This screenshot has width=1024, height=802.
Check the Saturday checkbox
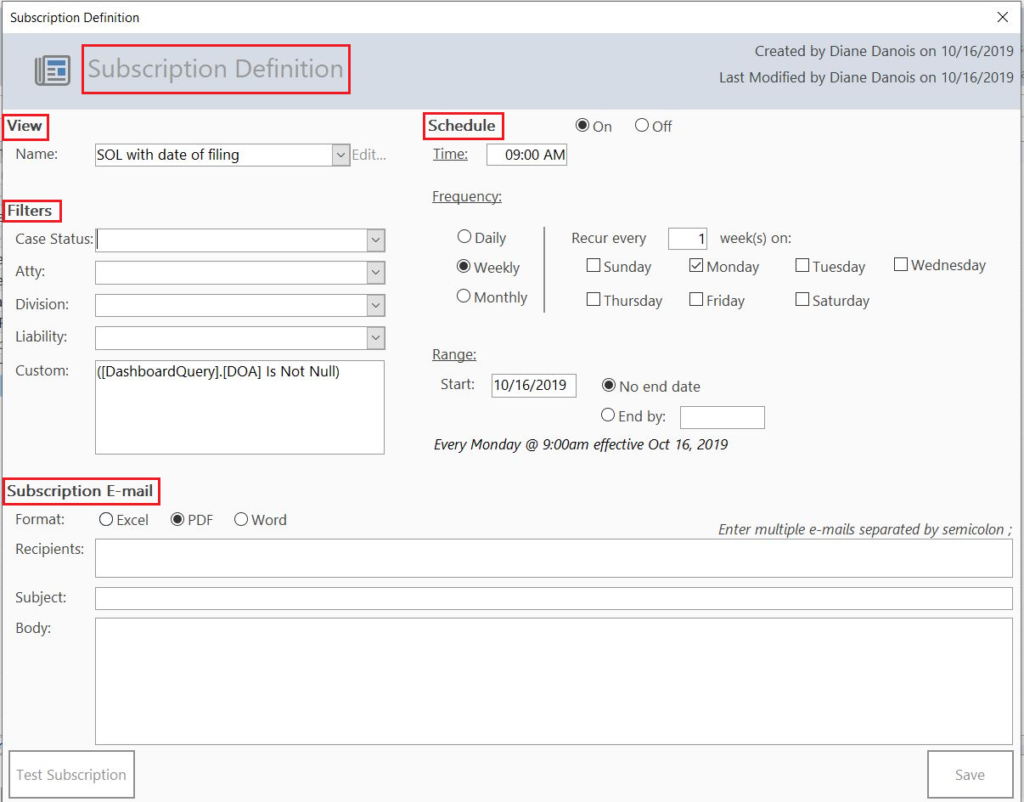tap(802, 299)
